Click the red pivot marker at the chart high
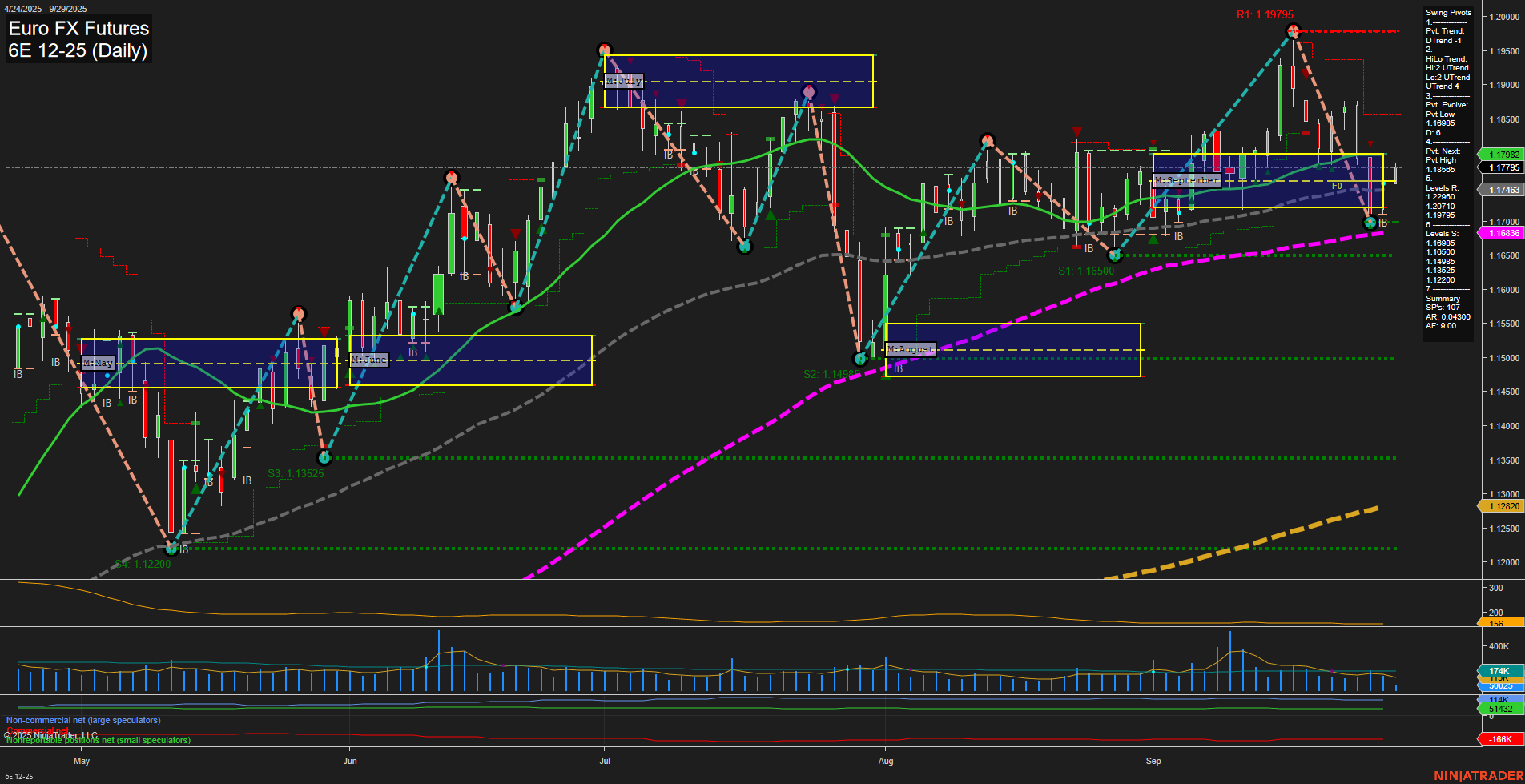1525x784 pixels. [1292, 30]
